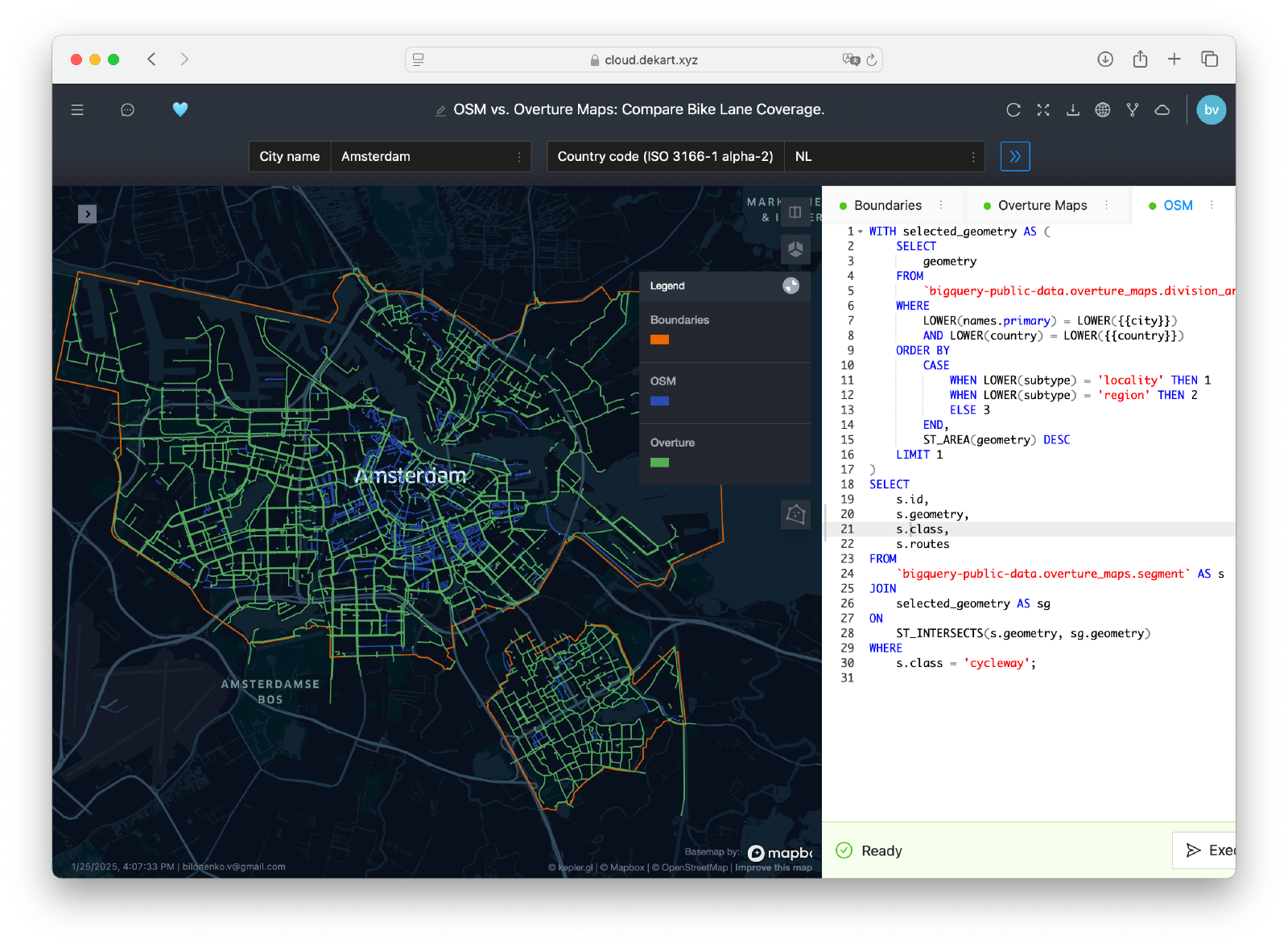Go forward with browser forward arrow
1288x947 pixels.
click(x=184, y=59)
